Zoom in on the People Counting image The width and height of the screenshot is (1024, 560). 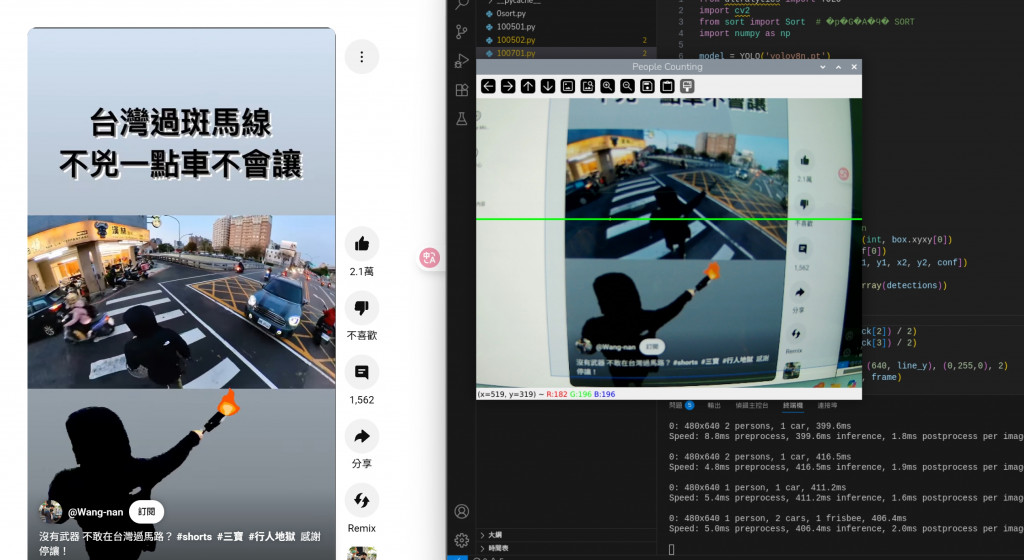(607, 86)
